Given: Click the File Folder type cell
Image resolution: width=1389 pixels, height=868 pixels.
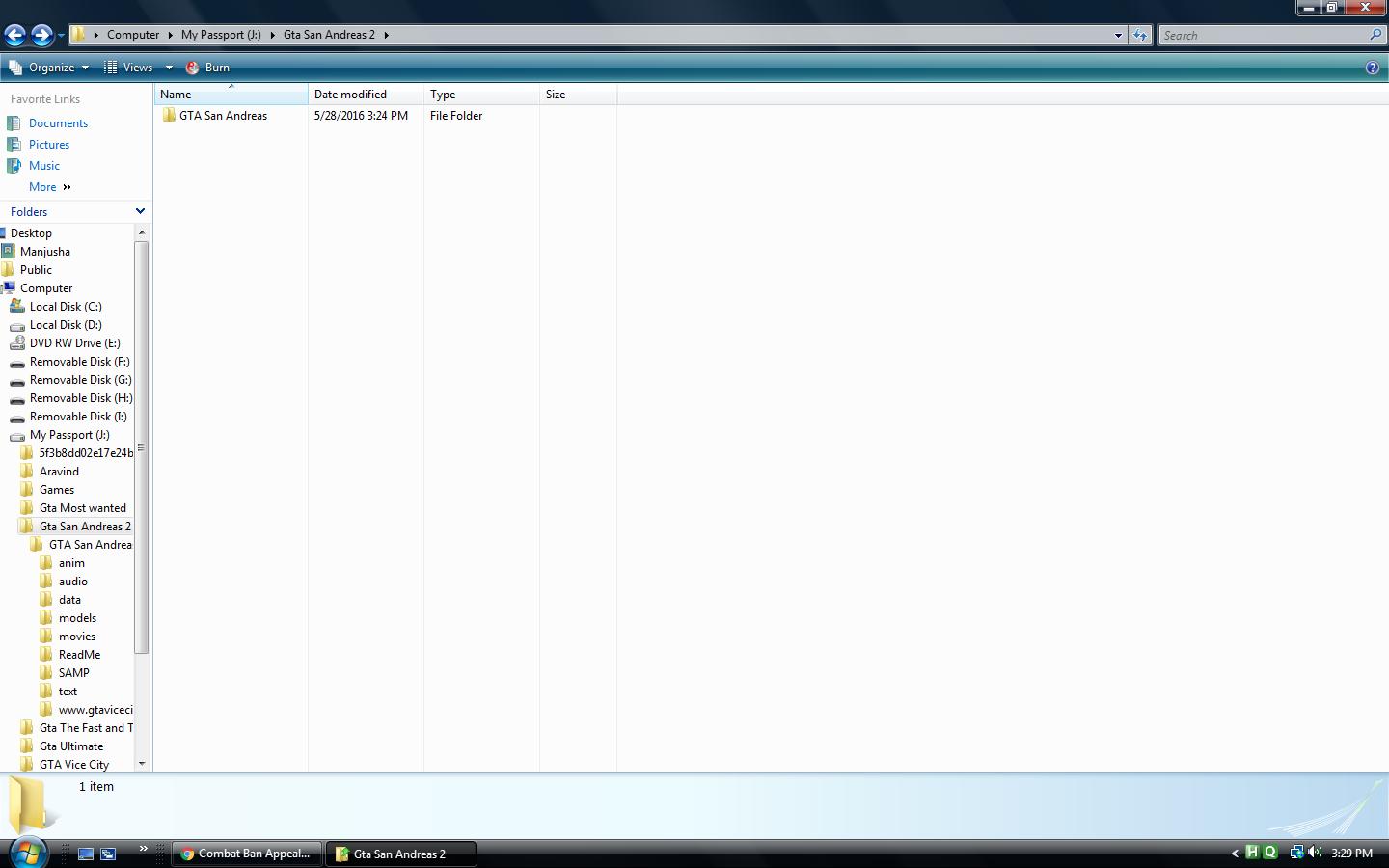Looking at the screenshot, I should coord(456,116).
